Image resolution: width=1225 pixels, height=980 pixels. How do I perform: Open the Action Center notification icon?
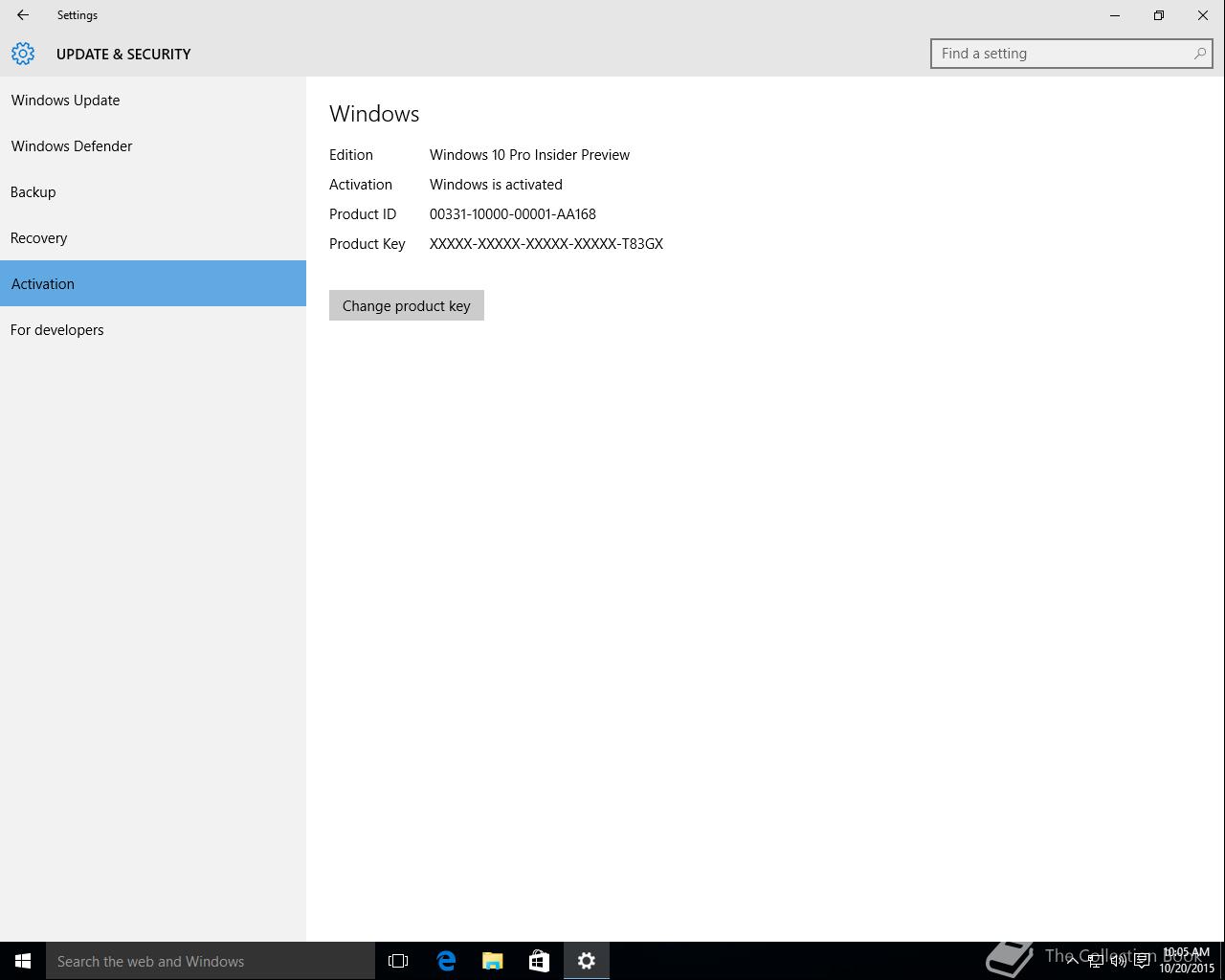pos(1142,961)
